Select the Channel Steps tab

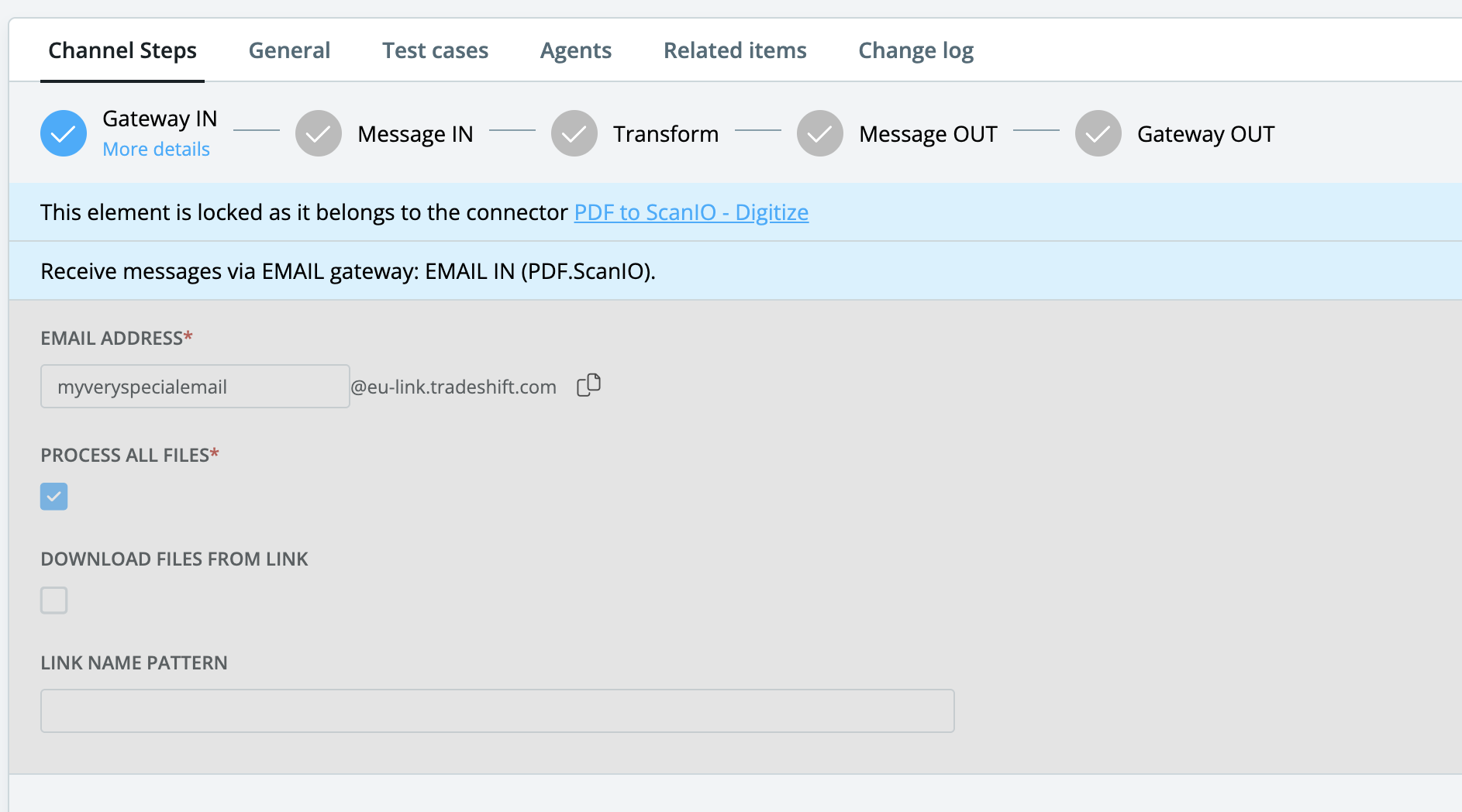pos(122,50)
